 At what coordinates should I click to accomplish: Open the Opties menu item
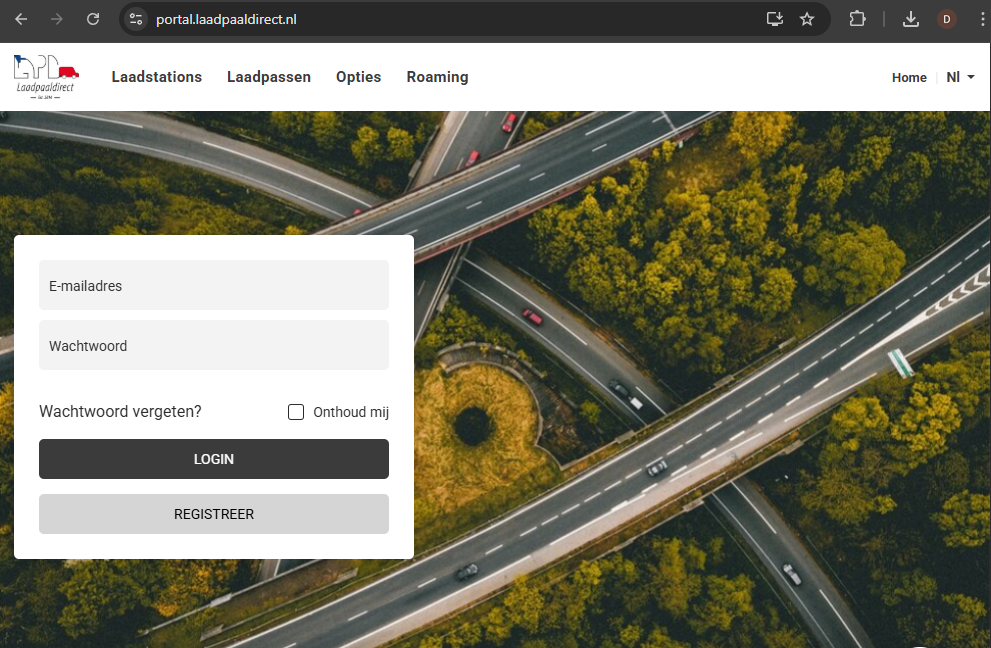(x=358, y=76)
